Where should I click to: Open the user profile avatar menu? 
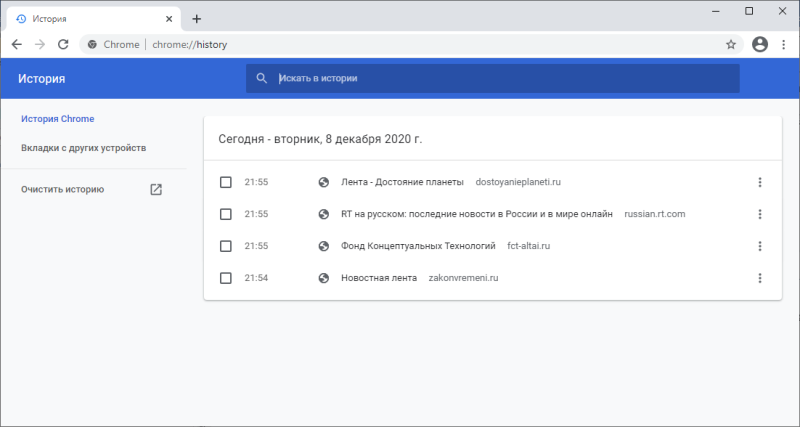click(760, 44)
